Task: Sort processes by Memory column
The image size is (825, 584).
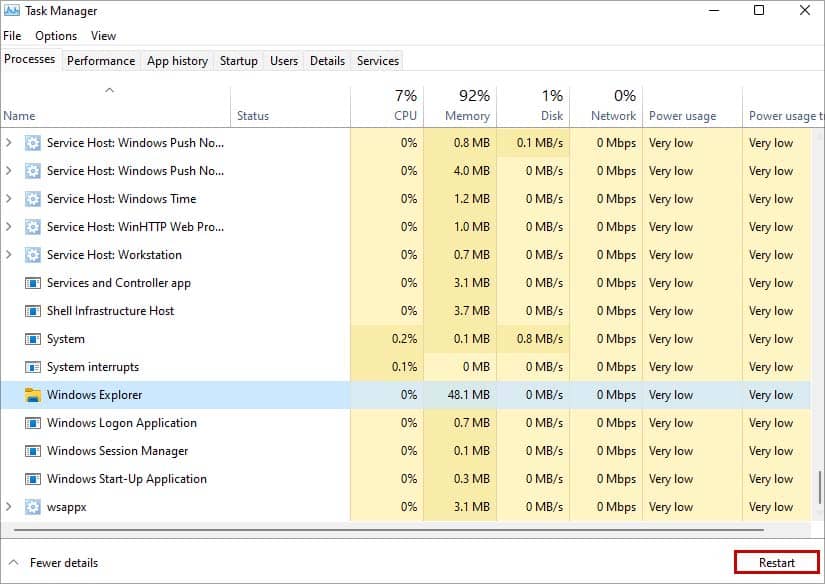Action: click(x=460, y=106)
